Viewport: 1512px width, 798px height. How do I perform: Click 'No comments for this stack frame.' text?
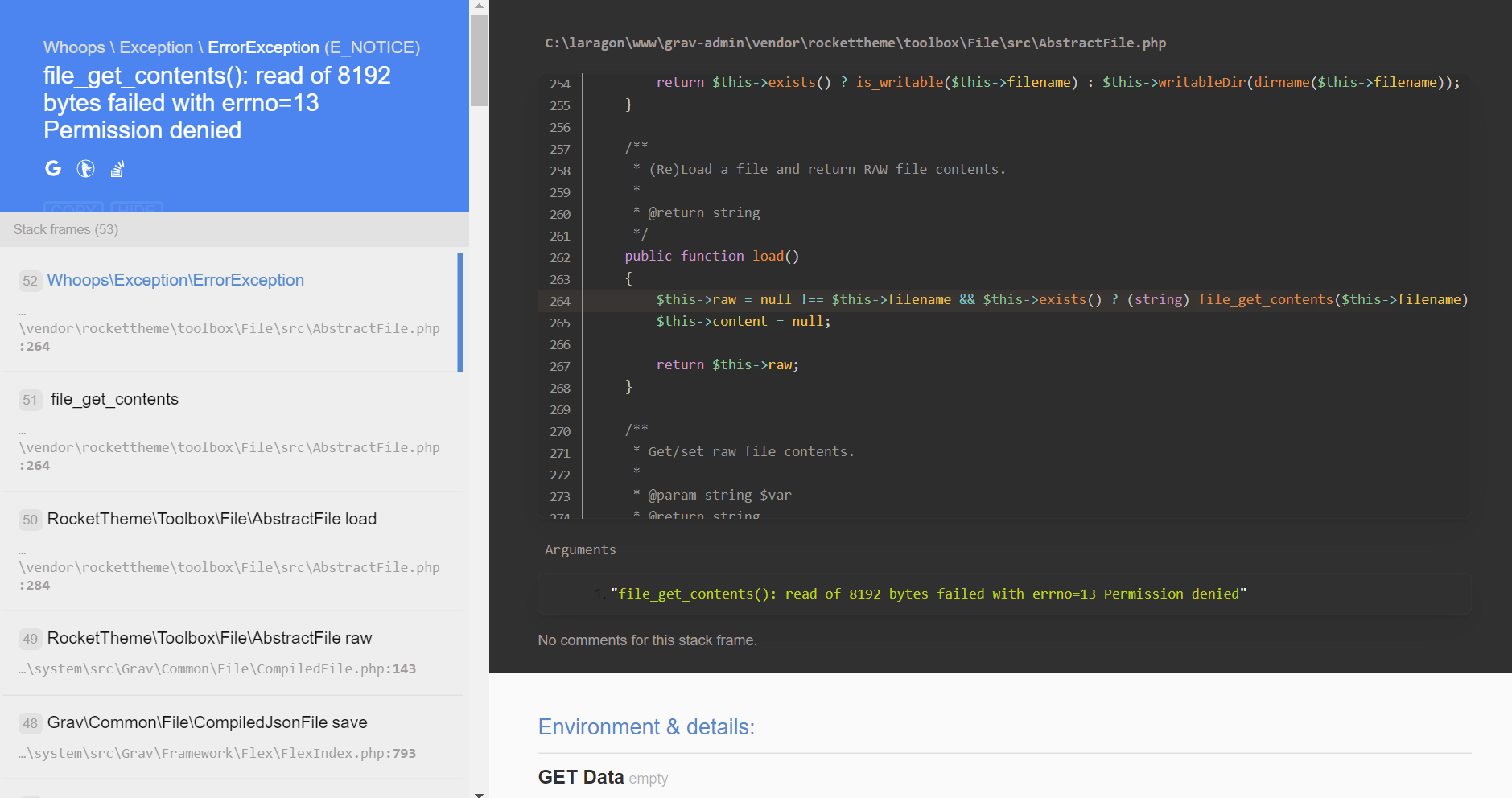648,640
